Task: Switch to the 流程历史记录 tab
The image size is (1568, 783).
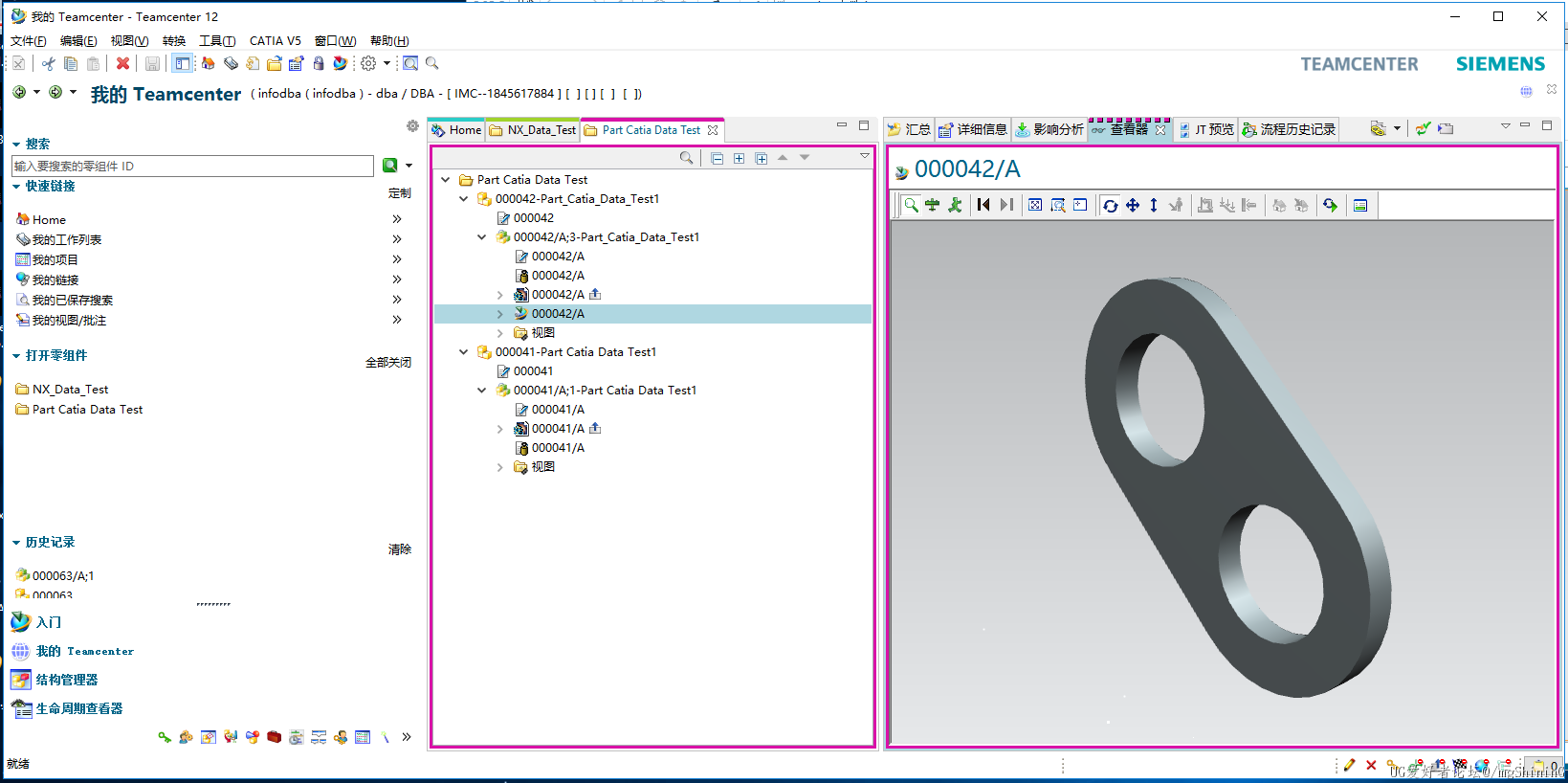Action: tap(1289, 129)
